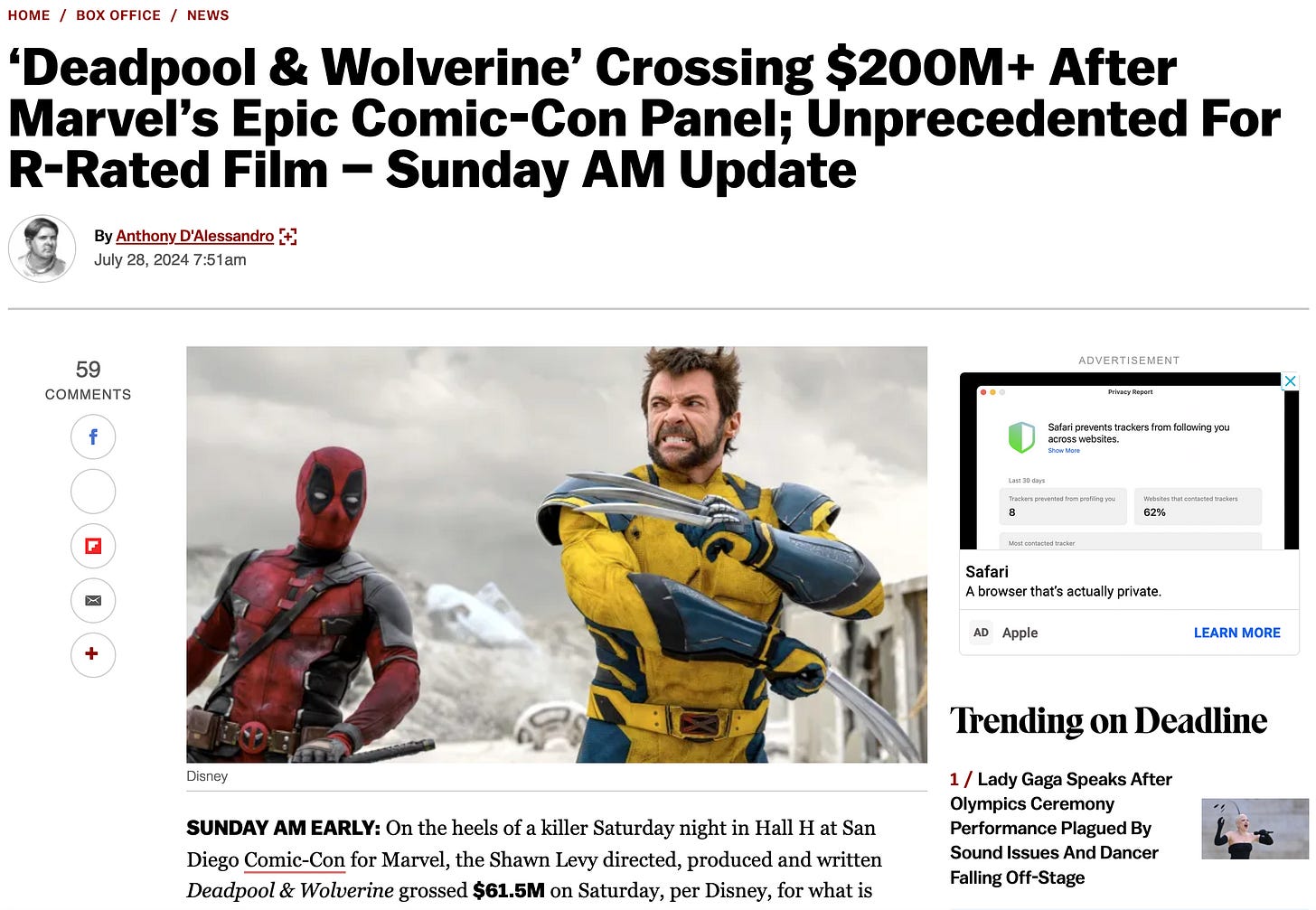
Task: Email the article using the envelope icon
Action: click(93, 600)
